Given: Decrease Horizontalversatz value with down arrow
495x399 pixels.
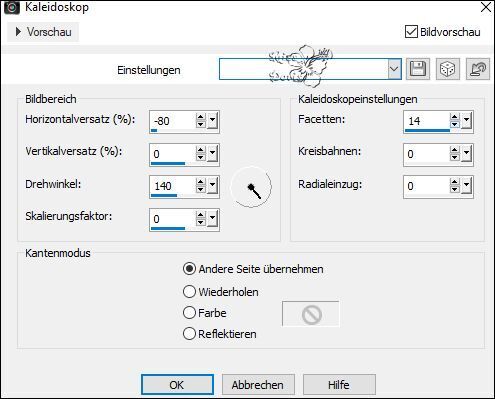Looking at the screenshot, I should click(200, 124).
